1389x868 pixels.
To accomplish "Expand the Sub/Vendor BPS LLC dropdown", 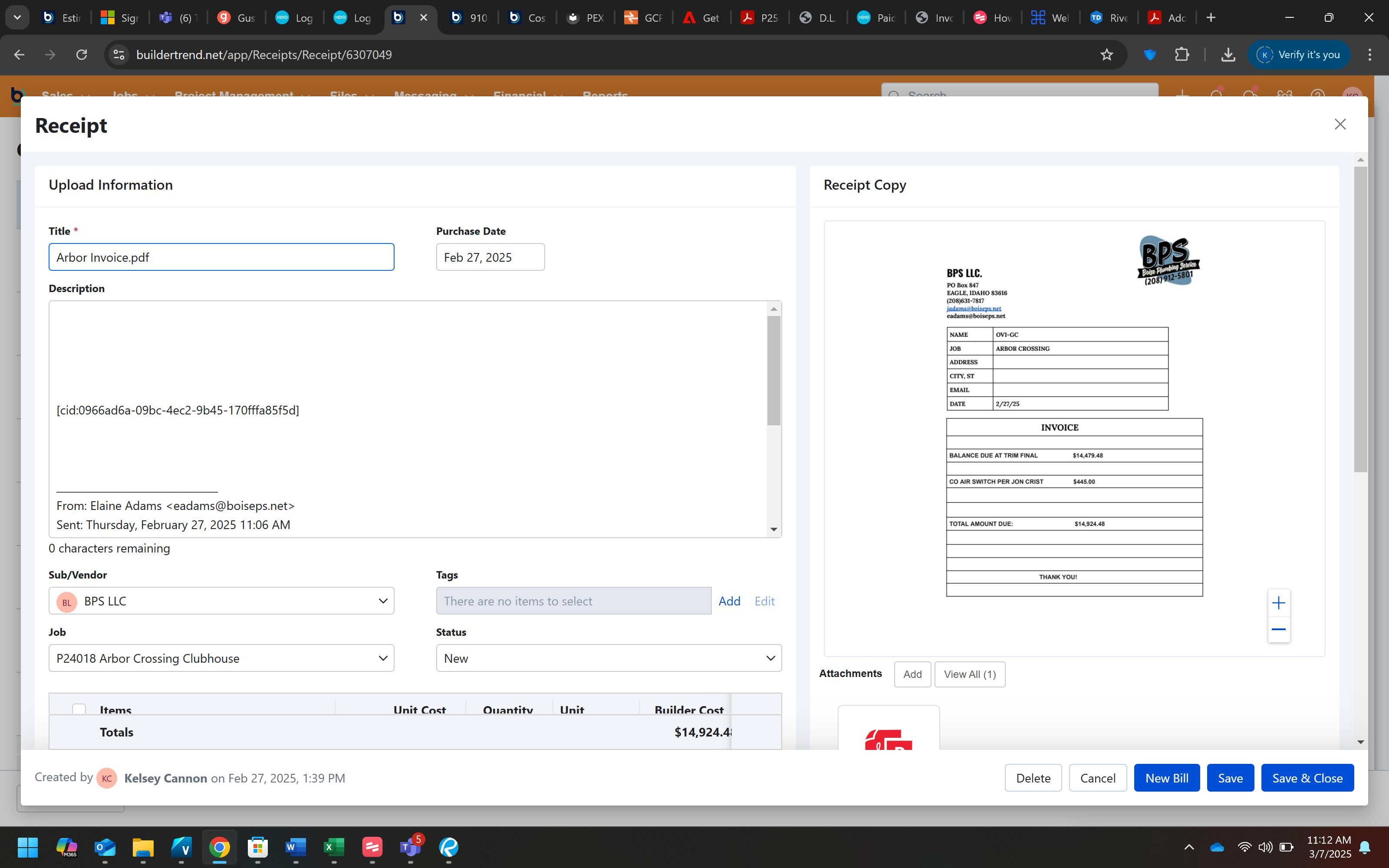I will point(382,601).
